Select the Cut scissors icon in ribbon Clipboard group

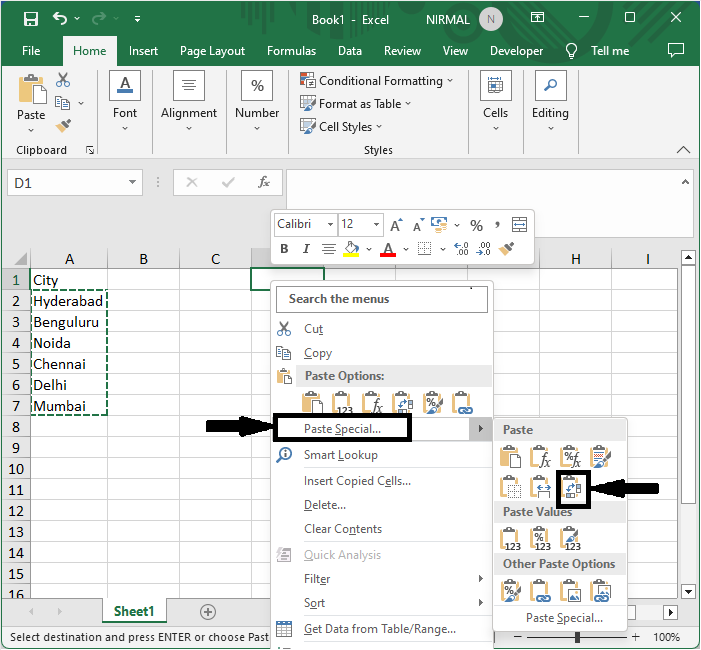63,80
